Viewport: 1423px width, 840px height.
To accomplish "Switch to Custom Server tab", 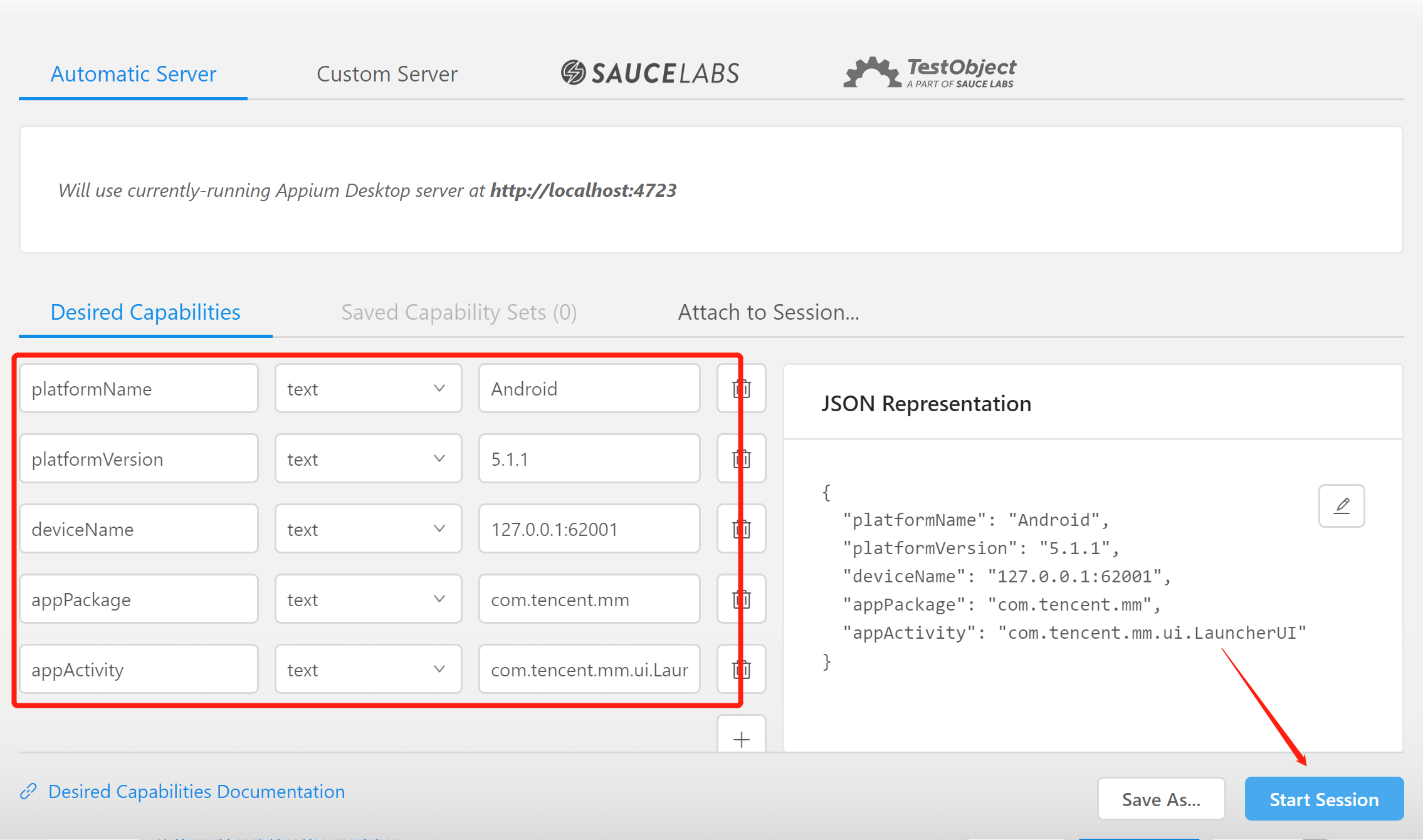I will click(x=387, y=74).
